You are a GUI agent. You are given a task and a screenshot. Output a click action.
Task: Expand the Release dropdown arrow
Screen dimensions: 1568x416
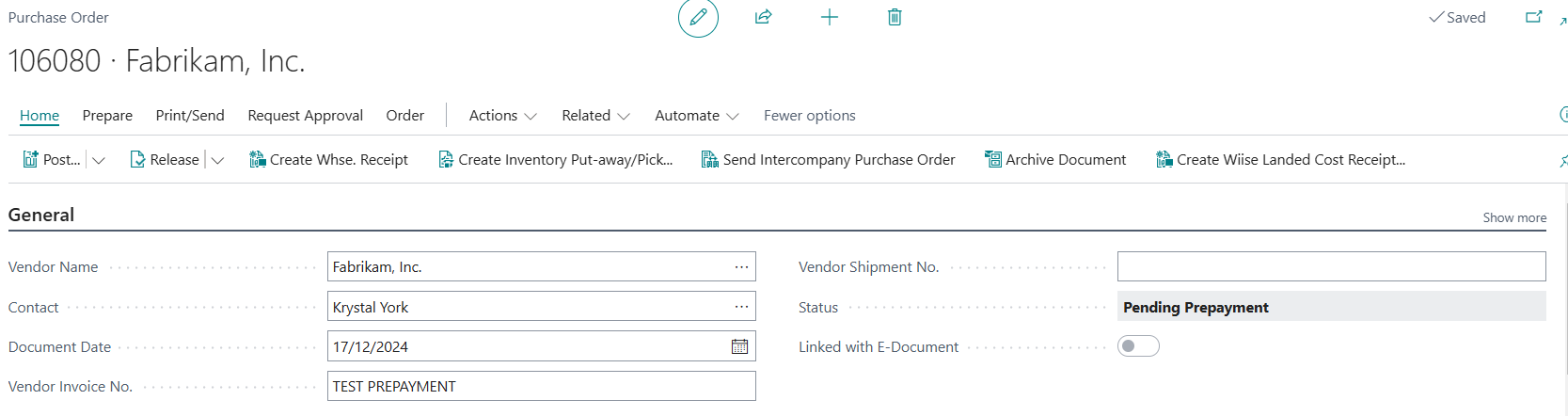coord(217,160)
